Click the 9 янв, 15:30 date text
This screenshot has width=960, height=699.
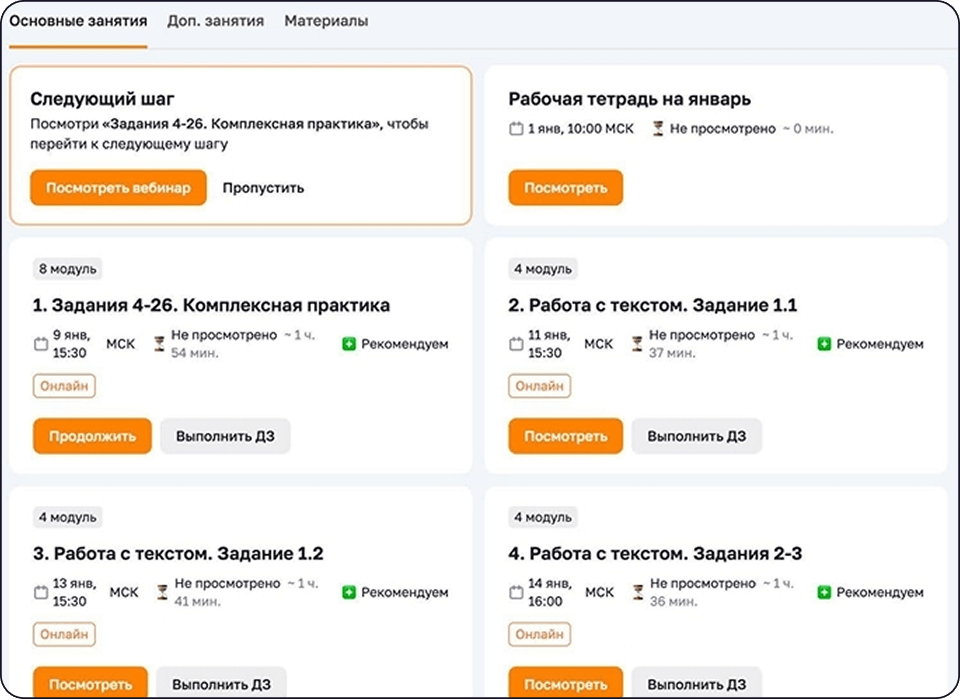coord(72,344)
